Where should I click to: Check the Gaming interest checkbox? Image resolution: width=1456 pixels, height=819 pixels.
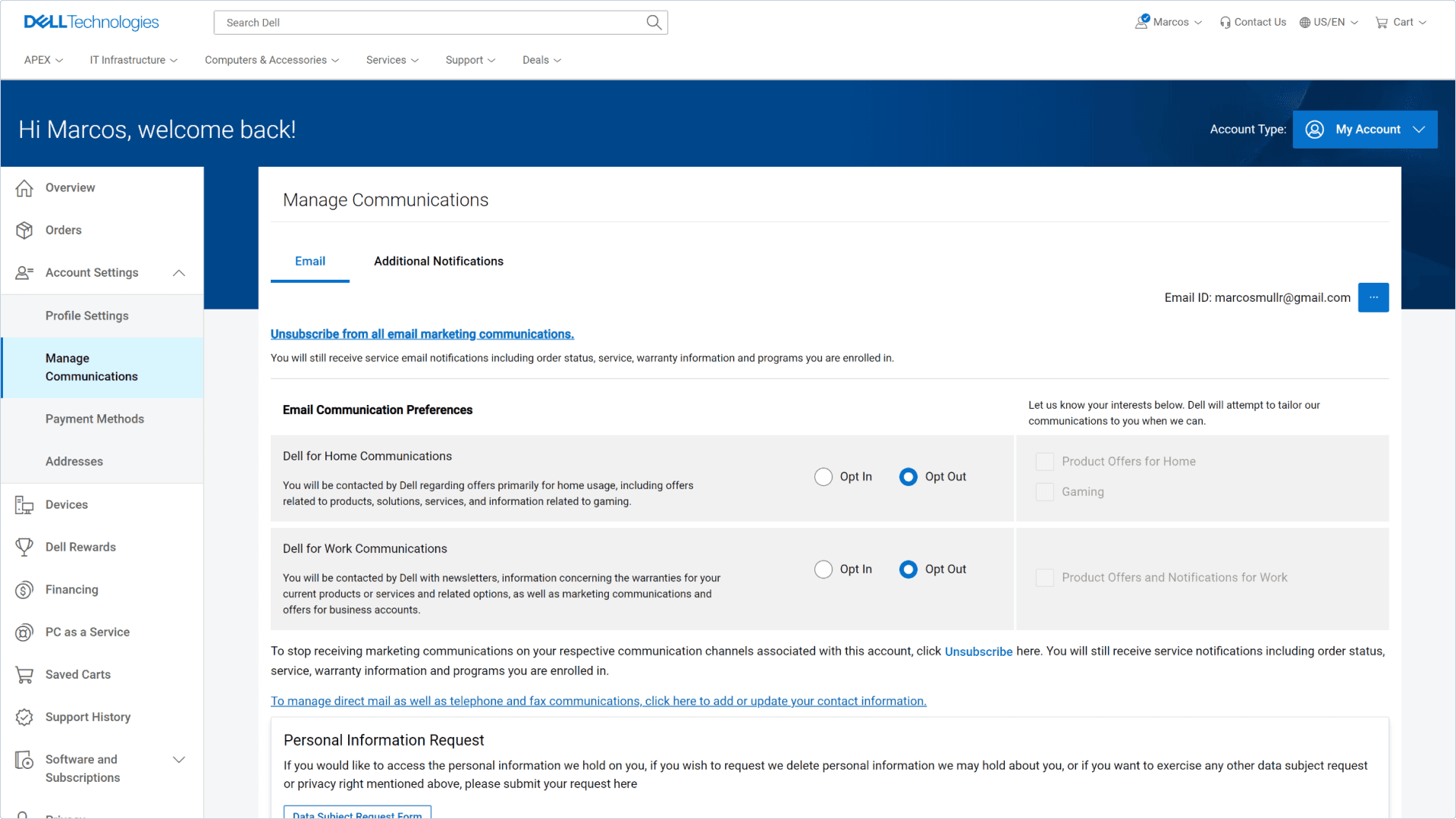1045,492
